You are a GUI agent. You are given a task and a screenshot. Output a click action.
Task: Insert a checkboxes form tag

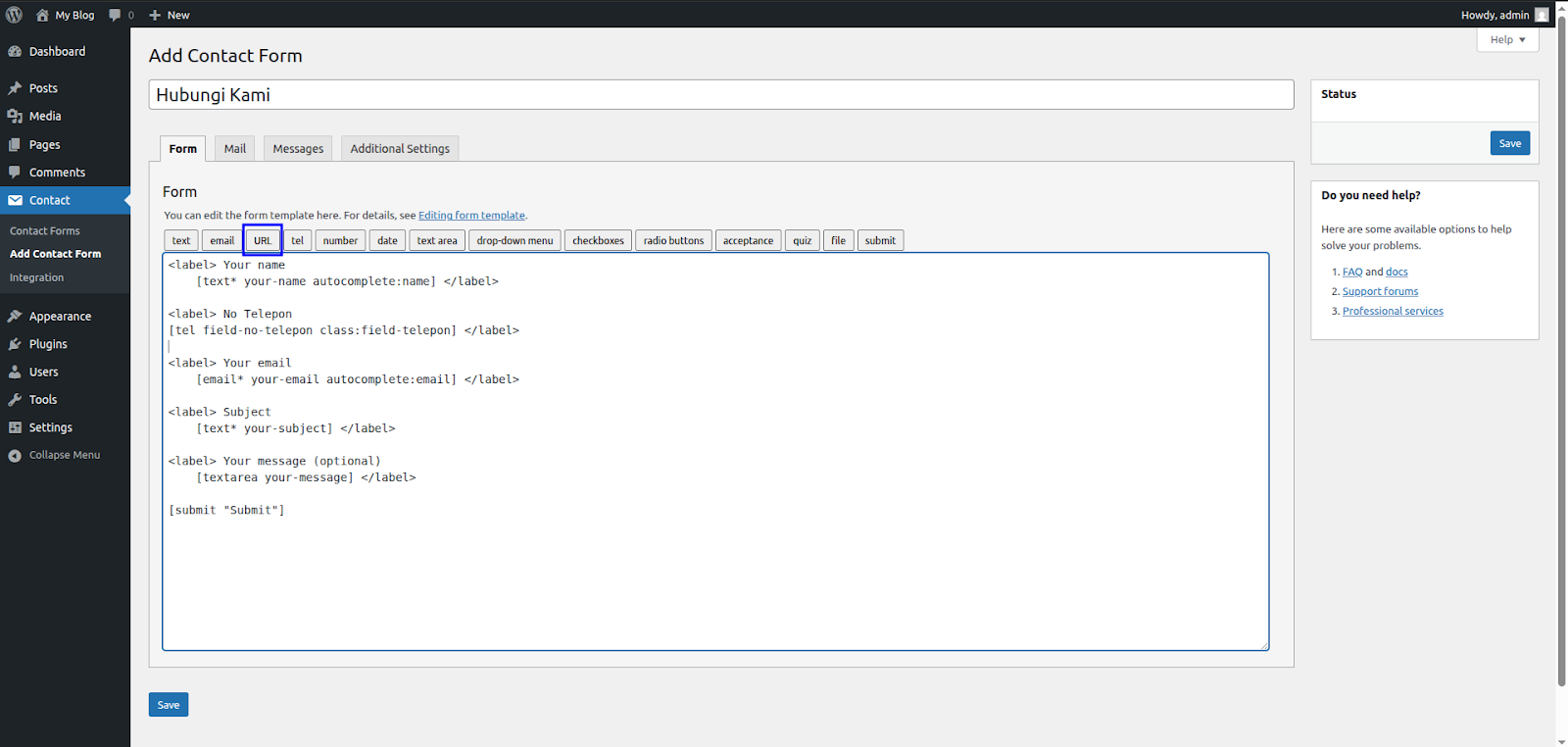[598, 241]
